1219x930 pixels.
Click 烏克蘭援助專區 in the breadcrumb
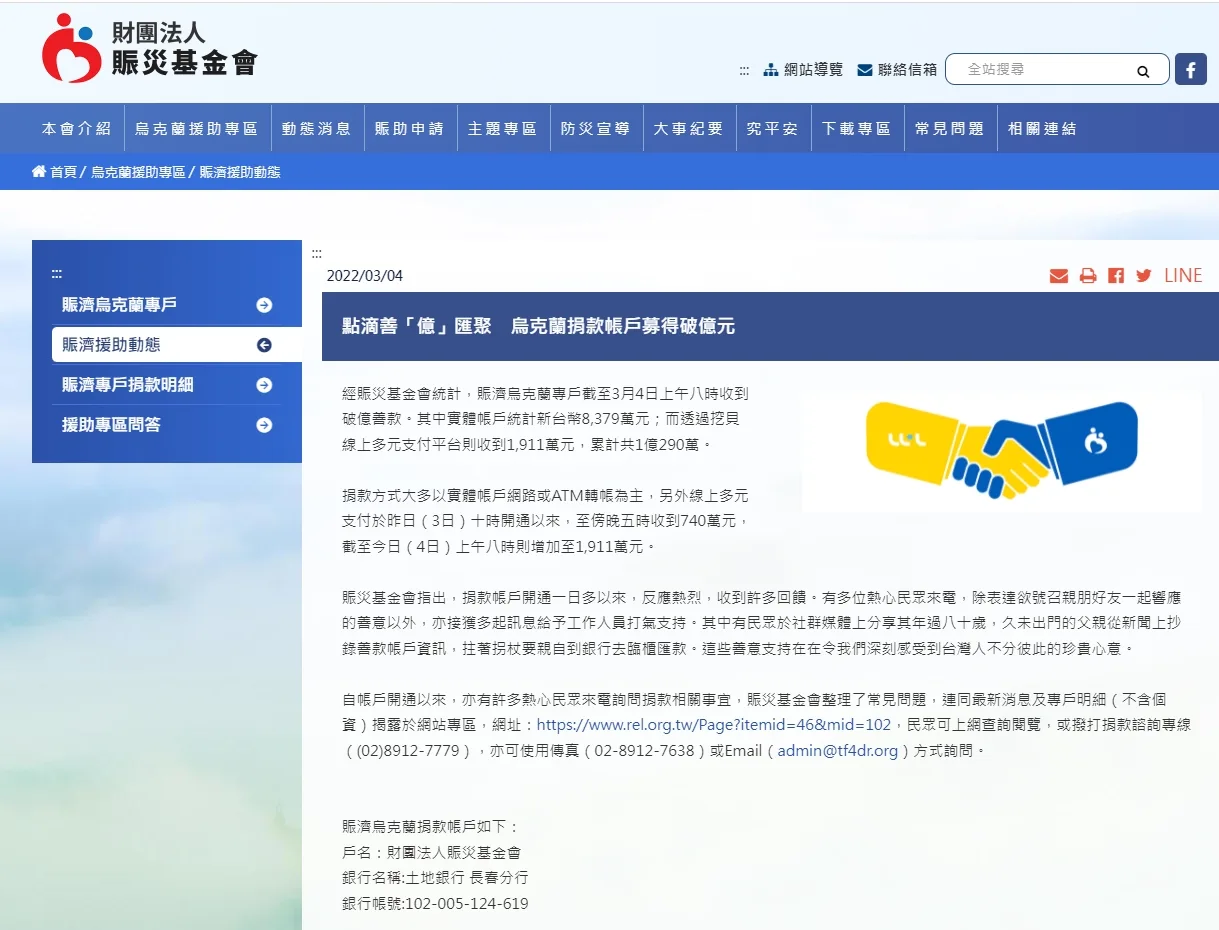click(x=138, y=172)
